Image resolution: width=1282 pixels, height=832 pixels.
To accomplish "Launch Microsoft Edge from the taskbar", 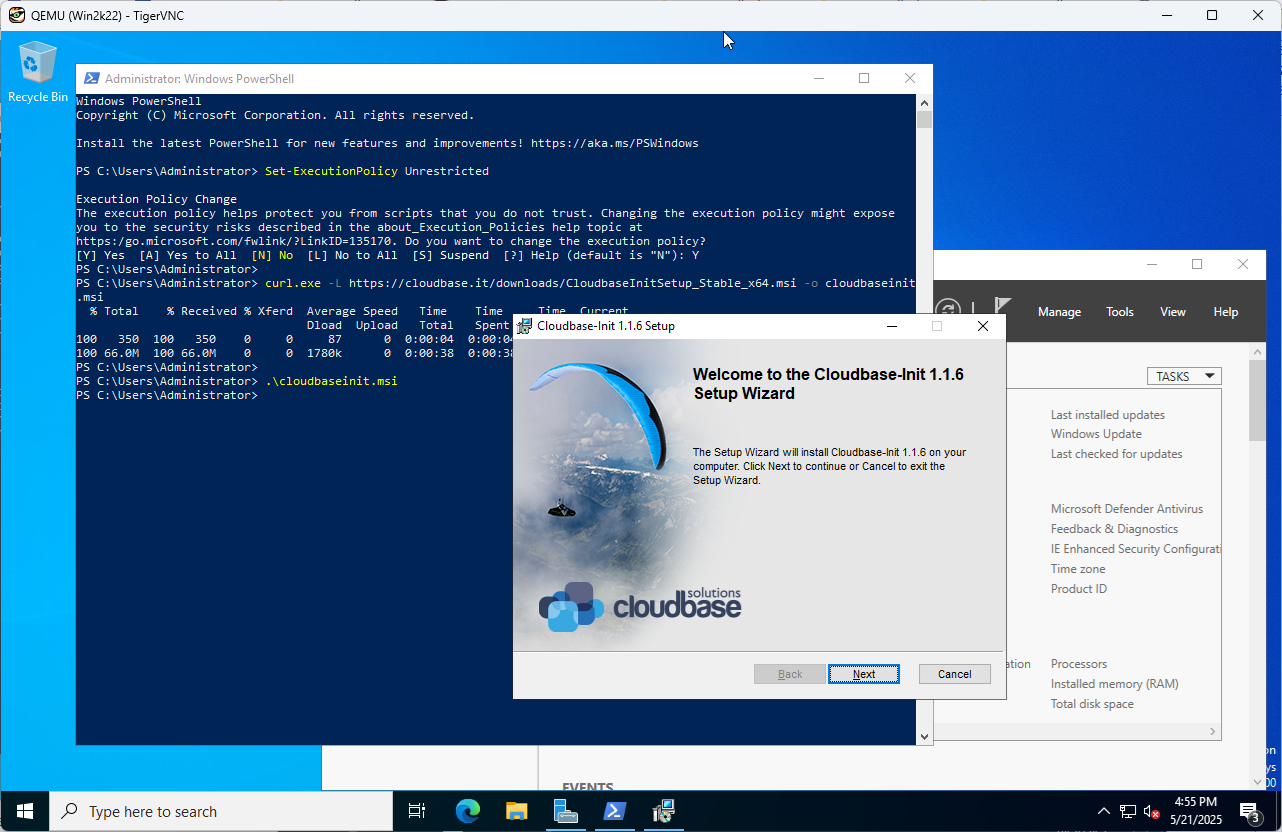I will 467,811.
